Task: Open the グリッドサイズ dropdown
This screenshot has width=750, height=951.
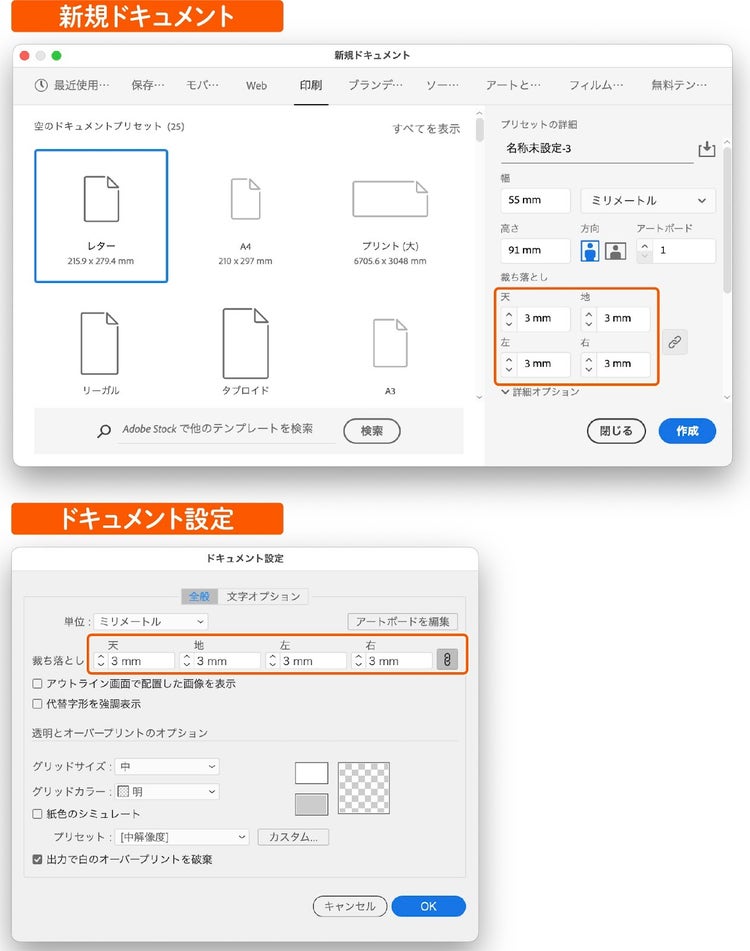Action: pos(168,766)
